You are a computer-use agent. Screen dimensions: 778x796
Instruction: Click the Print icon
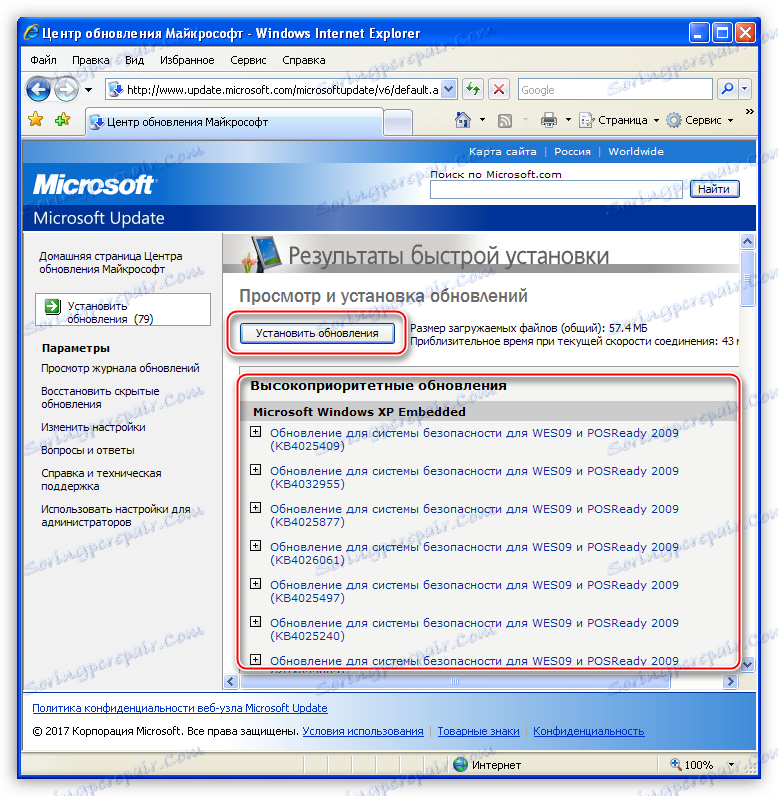tap(549, 121)
